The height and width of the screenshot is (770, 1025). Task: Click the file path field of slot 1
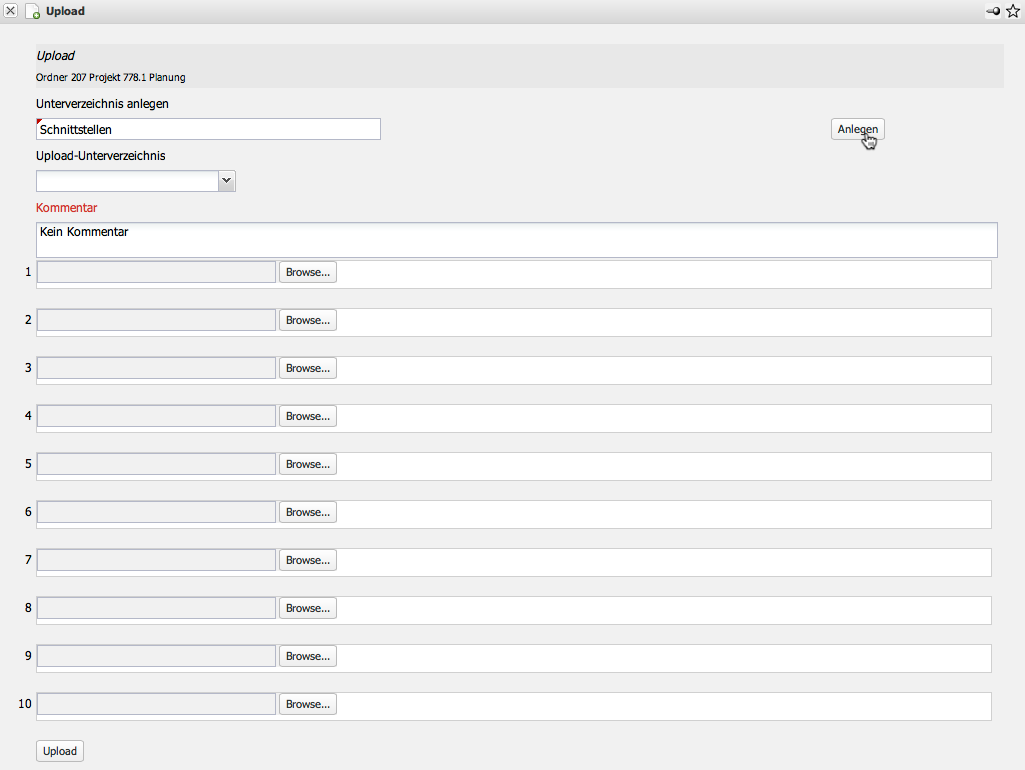(x=156, y=272)
